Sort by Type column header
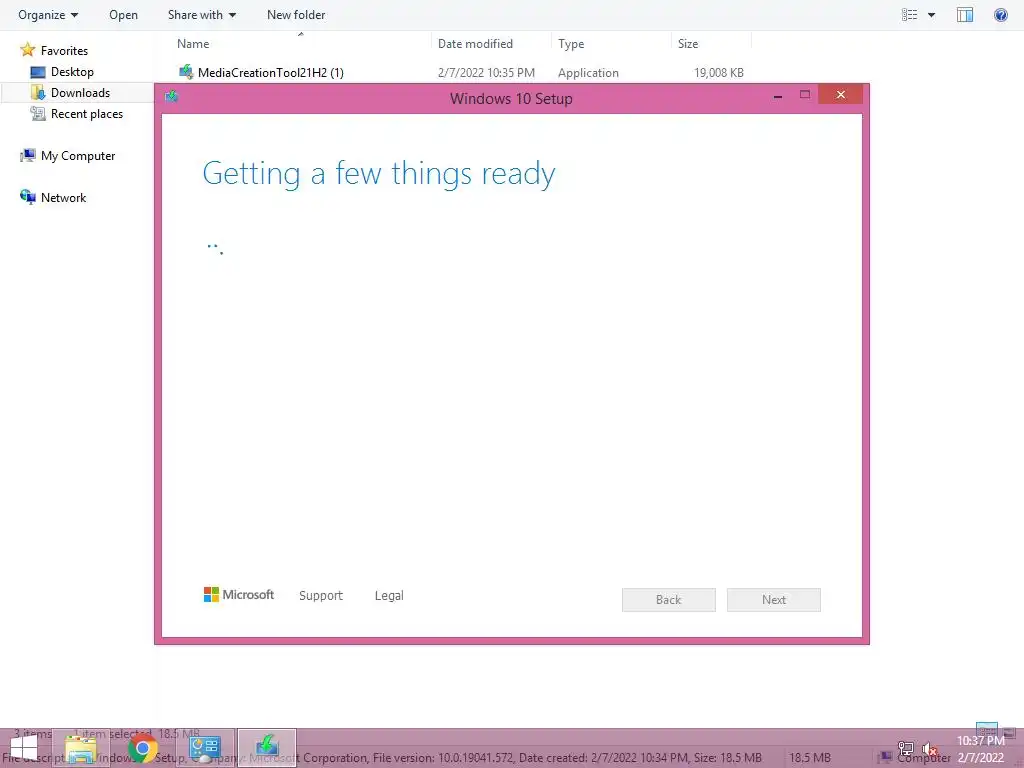The width and height of the screenshot is (1024, 768). pos(571,44)
